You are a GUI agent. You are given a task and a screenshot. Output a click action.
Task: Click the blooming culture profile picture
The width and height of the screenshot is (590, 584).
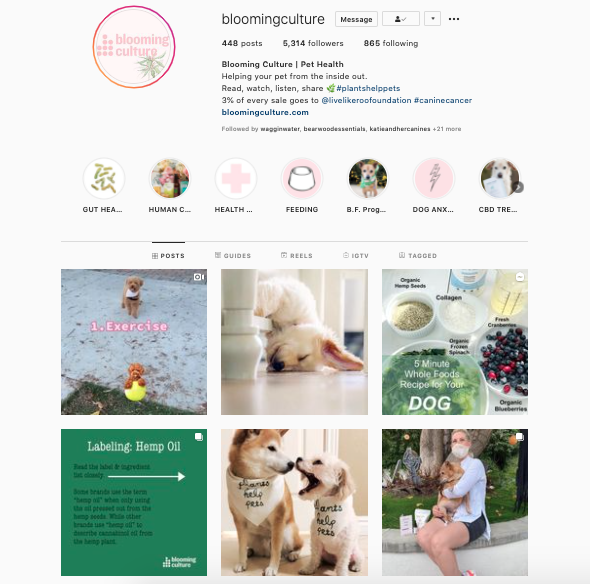pyautogui.click(x=134, y=47)
